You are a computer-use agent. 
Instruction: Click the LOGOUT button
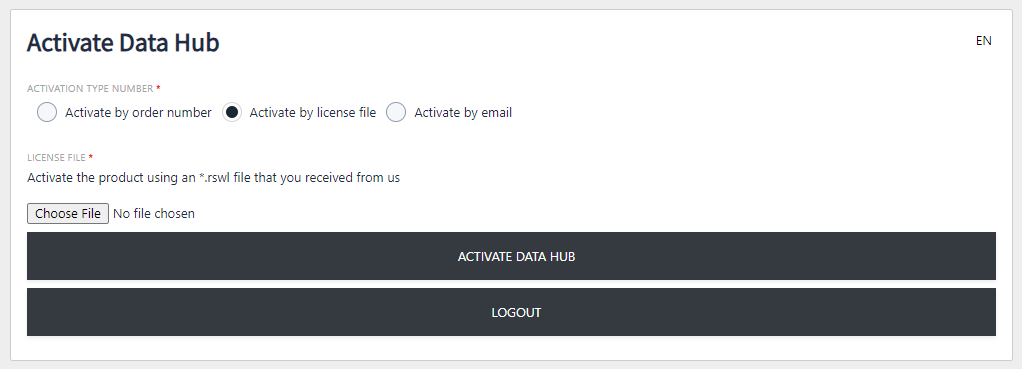point(511,312)
